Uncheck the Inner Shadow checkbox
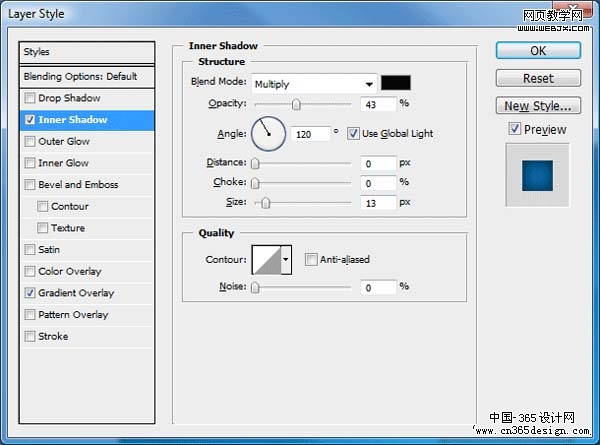 [x=29, y=120]
